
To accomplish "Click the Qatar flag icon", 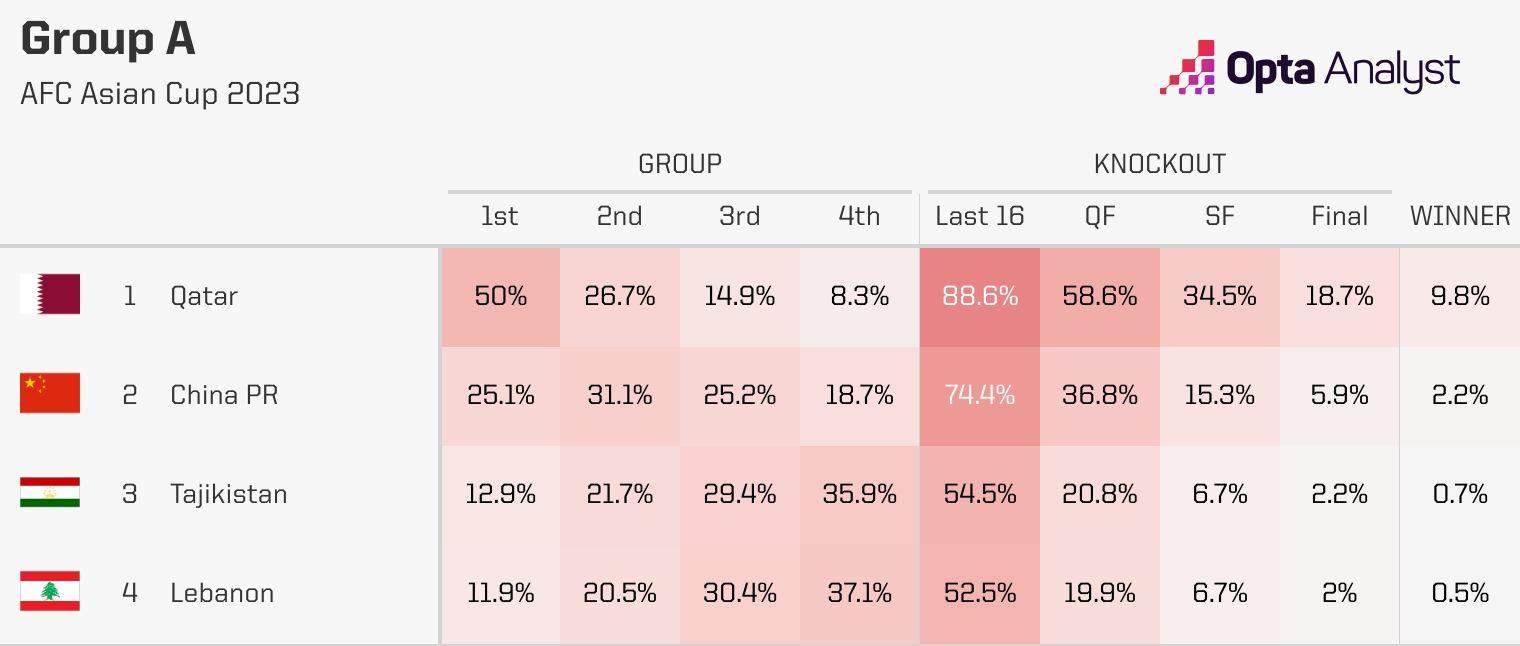I will pos(50,295).
